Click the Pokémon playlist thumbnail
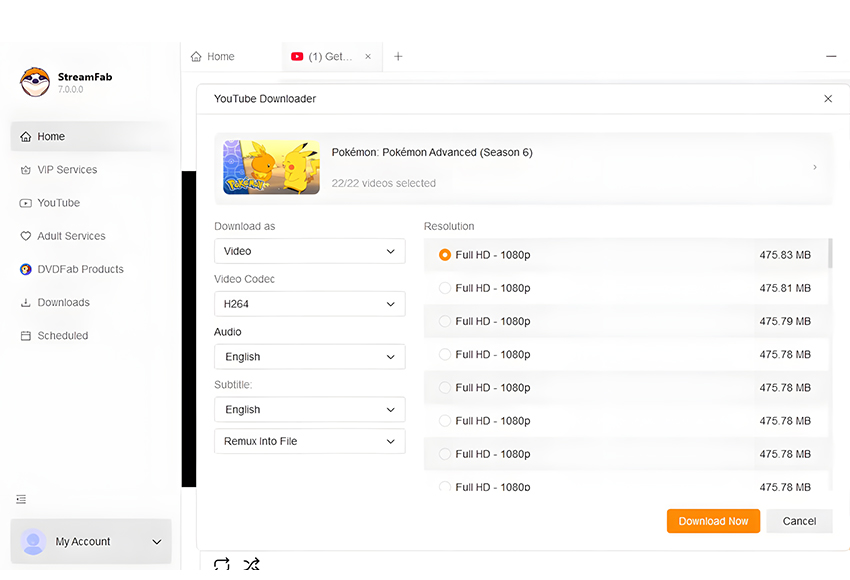The image size is (850, 580). click(271, 167)
